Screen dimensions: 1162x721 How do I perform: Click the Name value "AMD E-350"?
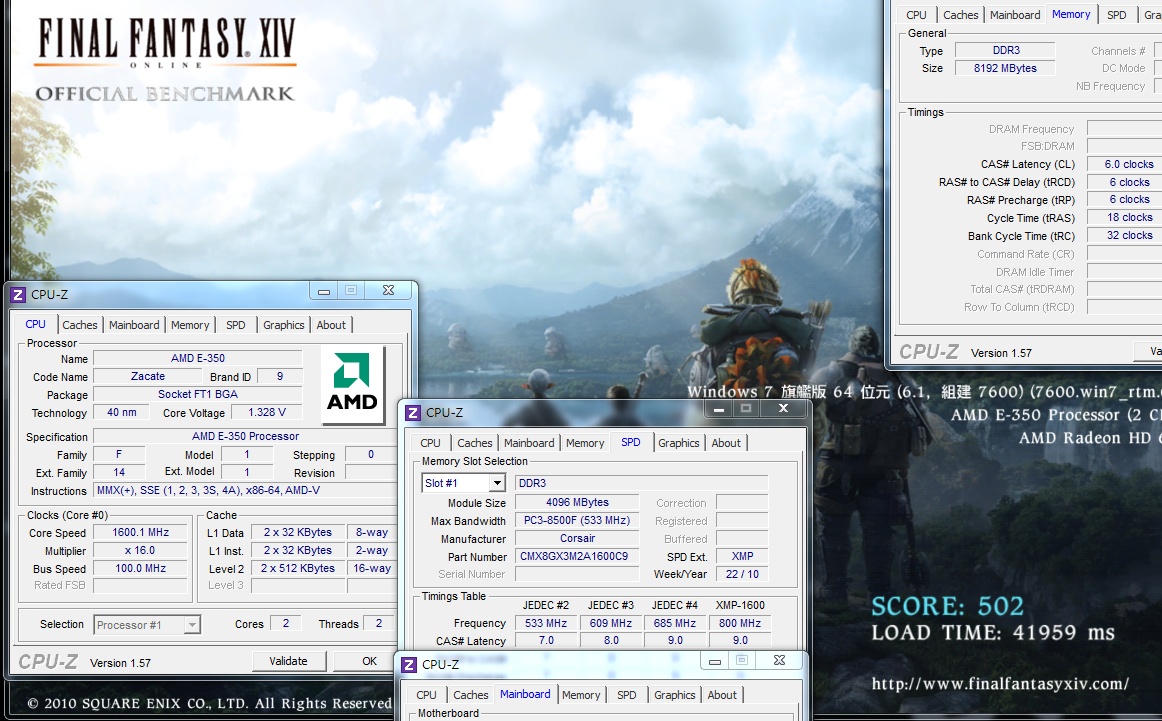pyautogui.click(x=198, y=358)
